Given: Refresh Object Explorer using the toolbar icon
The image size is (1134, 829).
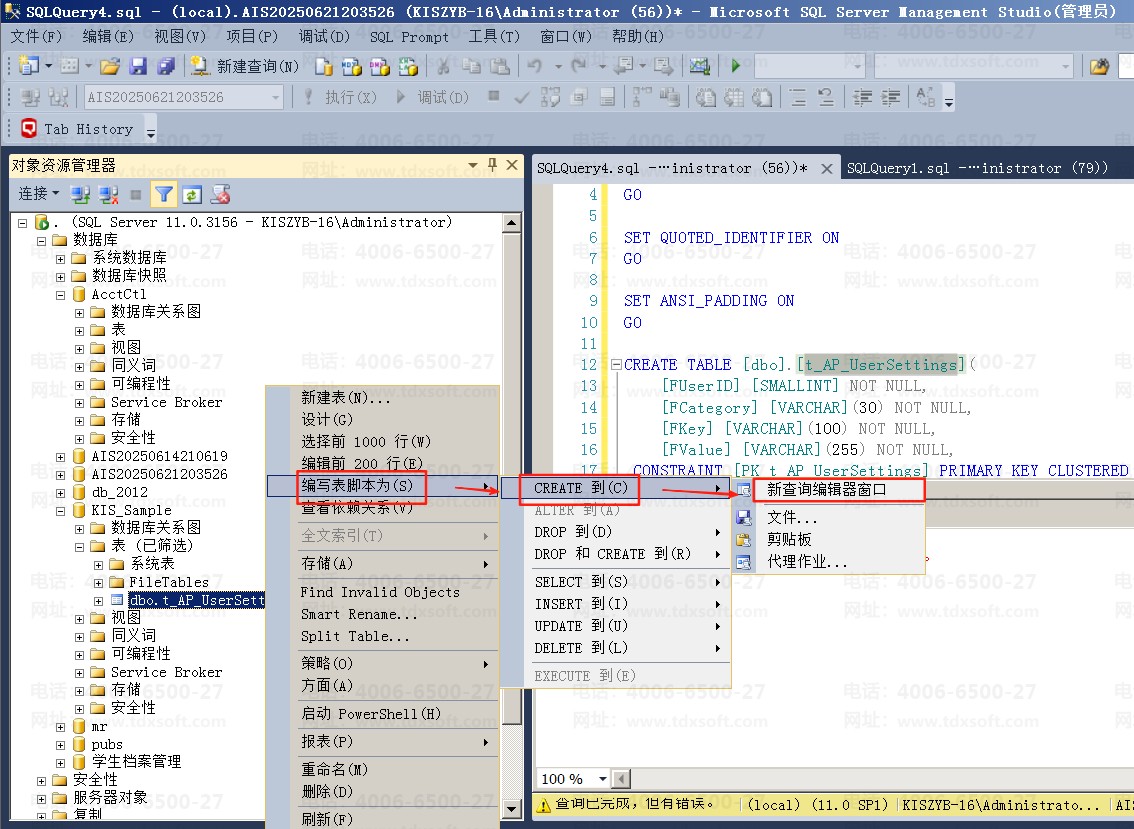Looking at the screenshot, I should (192, 194).
